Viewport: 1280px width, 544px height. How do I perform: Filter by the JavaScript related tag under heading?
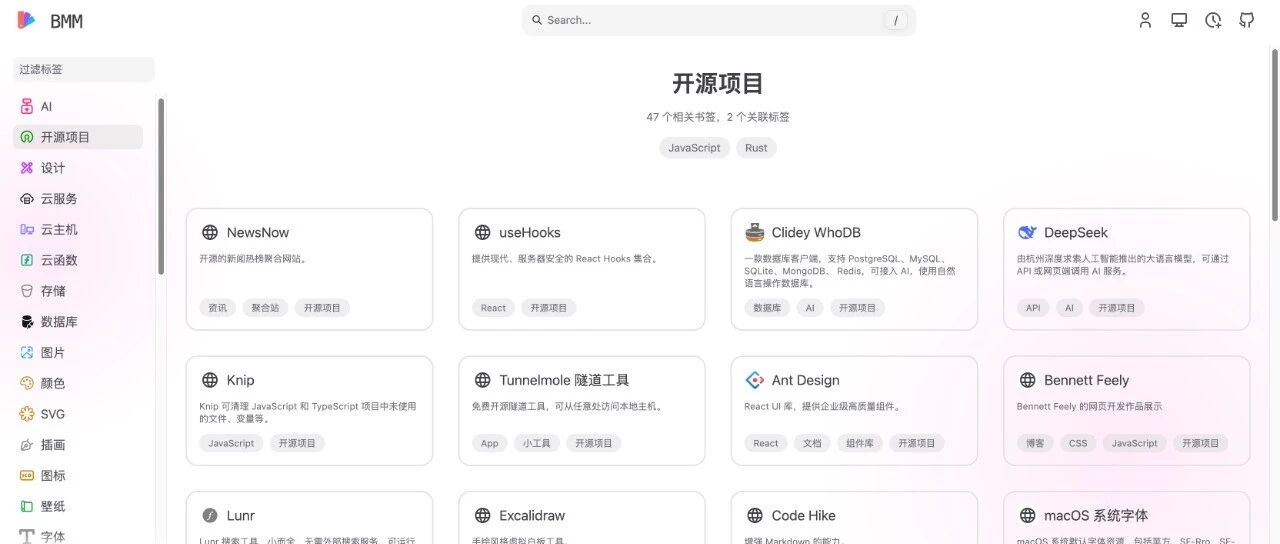point(694,148)
